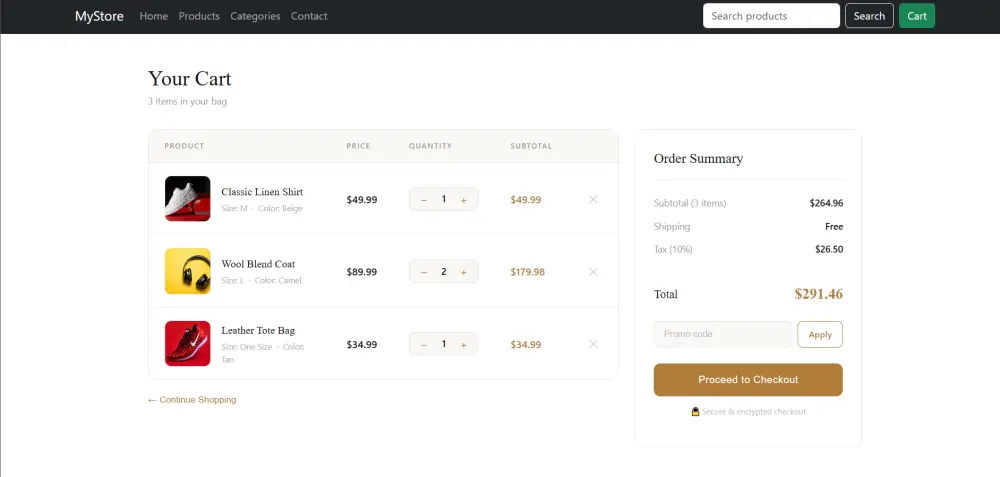Remove Wool Blend Coat from cart

pos(593,272)
